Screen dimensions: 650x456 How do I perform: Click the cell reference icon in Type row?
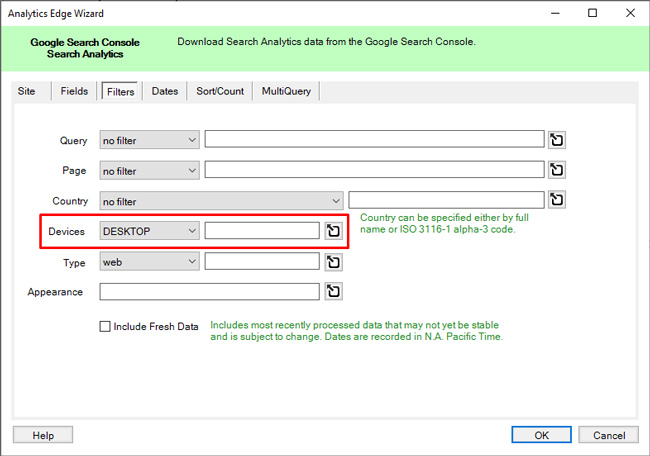coord(333,262)
